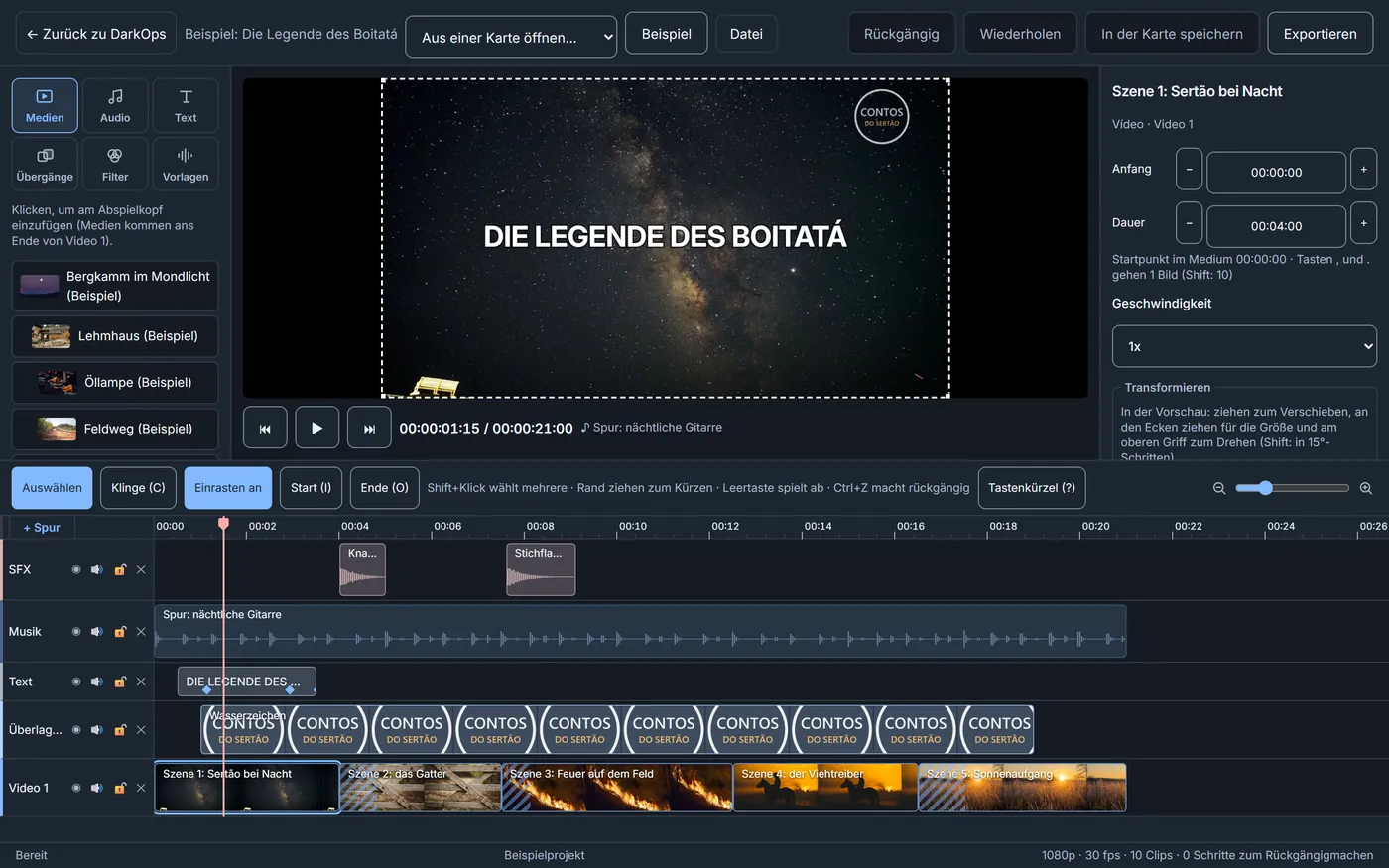Activate the Klinge (C) blade mode
Viewport: 1389px width, 868px height.
point(138,488)
